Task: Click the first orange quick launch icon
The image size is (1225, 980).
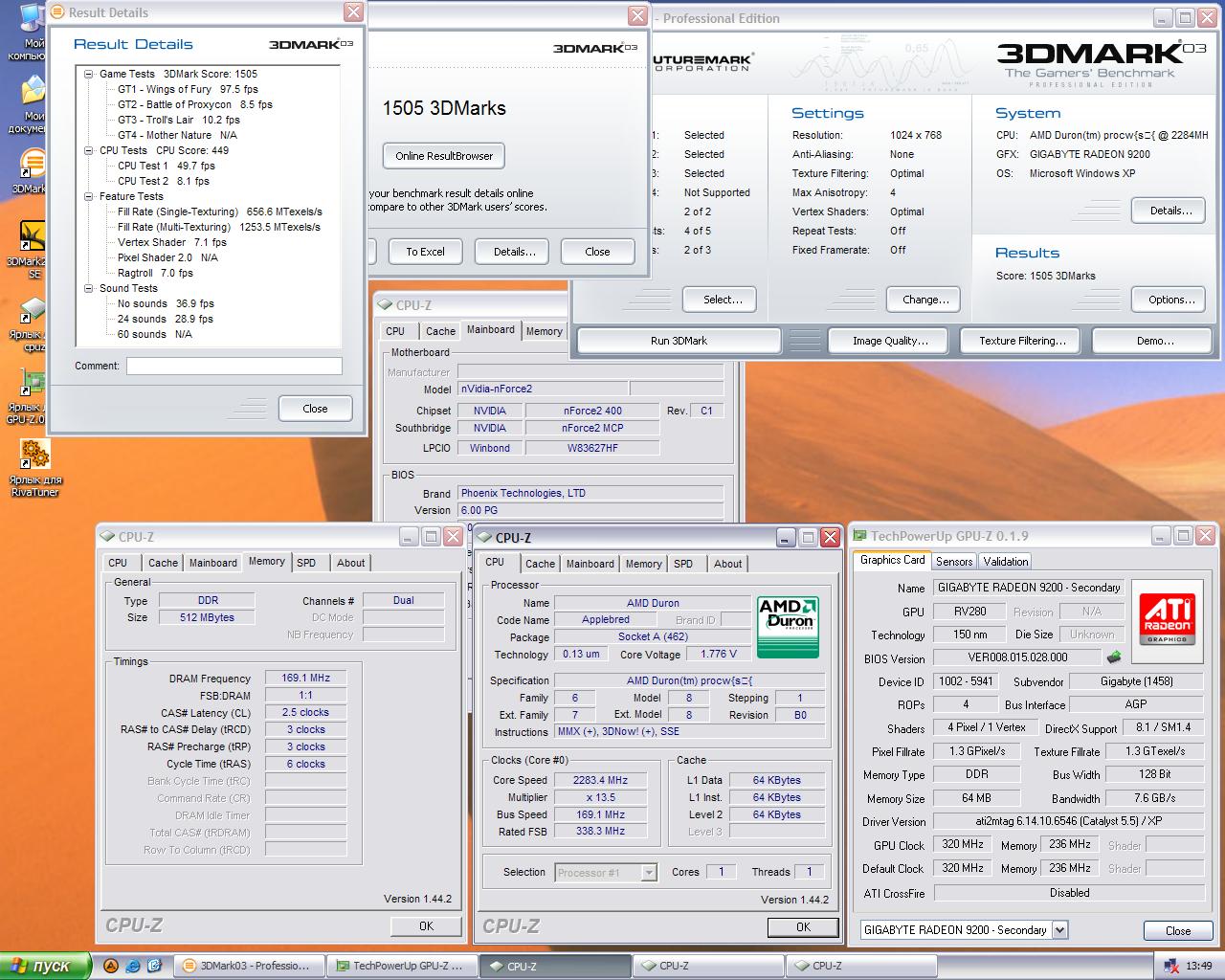Action: (x=111, y=966)
